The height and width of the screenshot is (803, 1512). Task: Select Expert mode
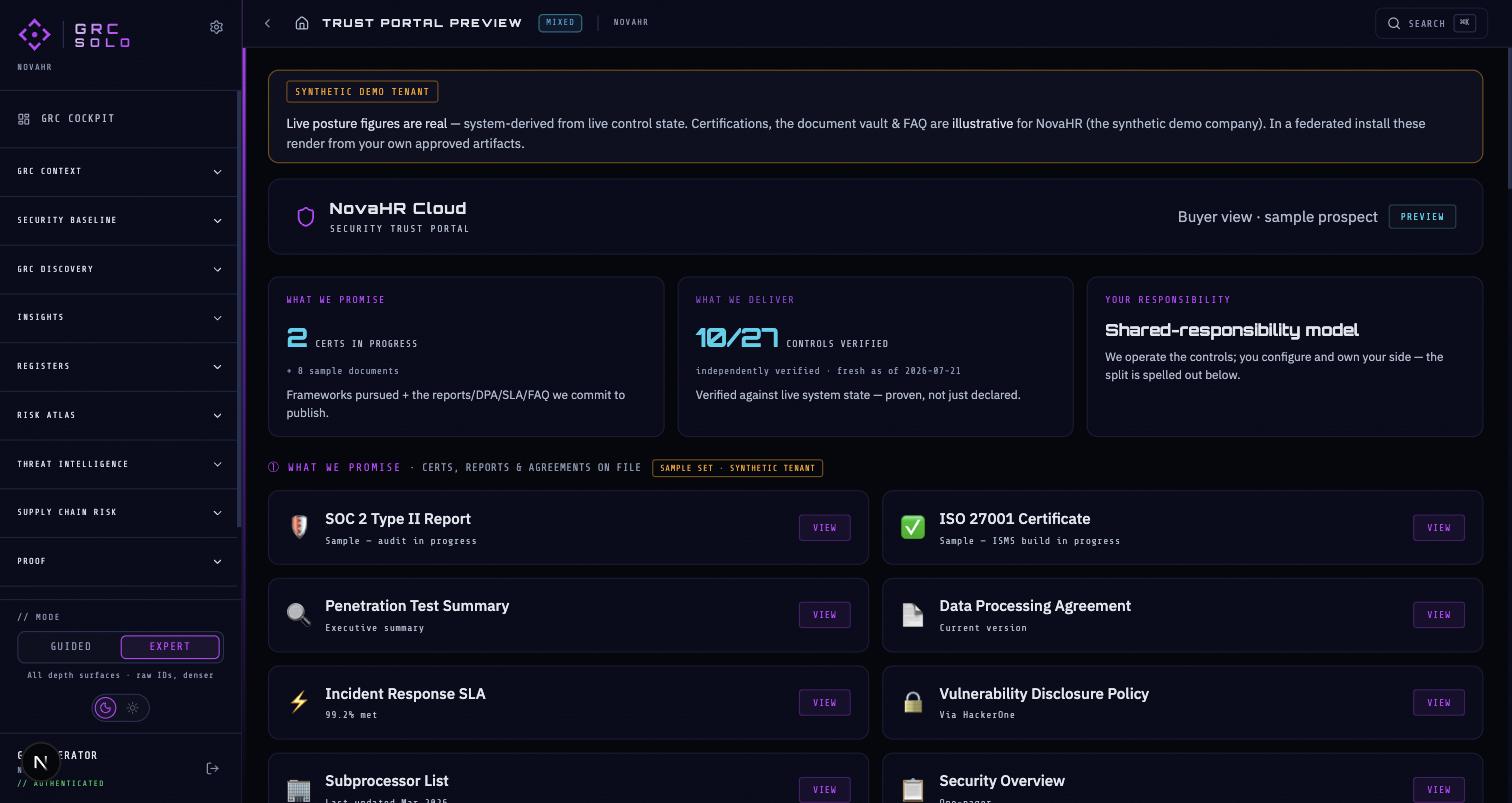[170, 647]
